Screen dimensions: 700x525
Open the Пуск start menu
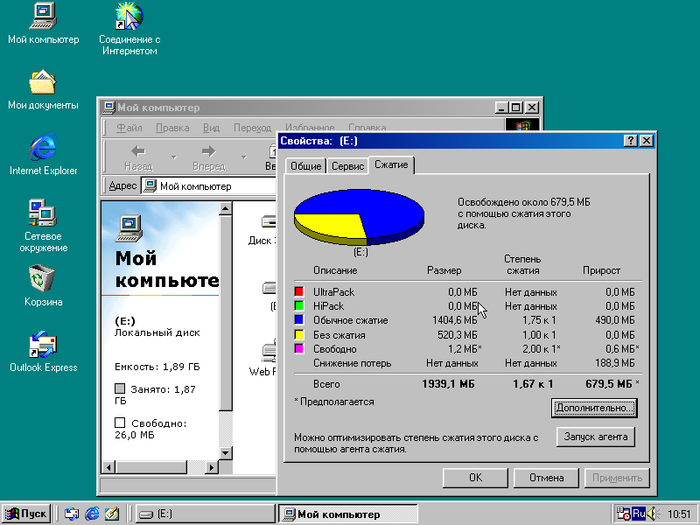click(x=26, y=514)
